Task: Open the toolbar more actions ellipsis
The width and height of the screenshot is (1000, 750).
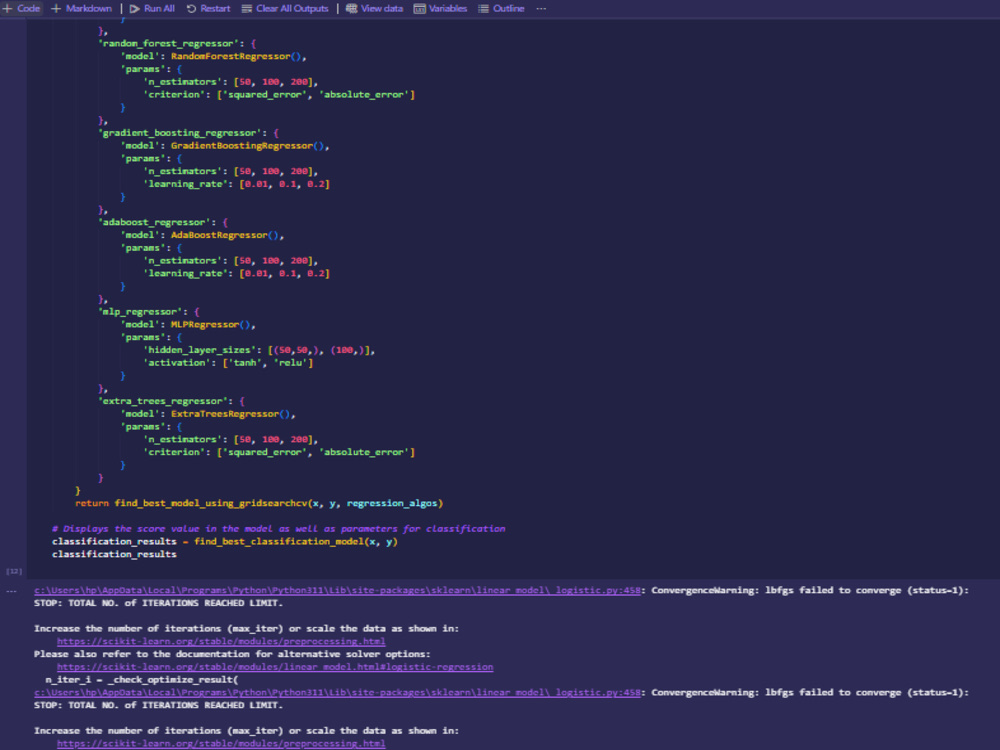Action: [x=541, y=8]
